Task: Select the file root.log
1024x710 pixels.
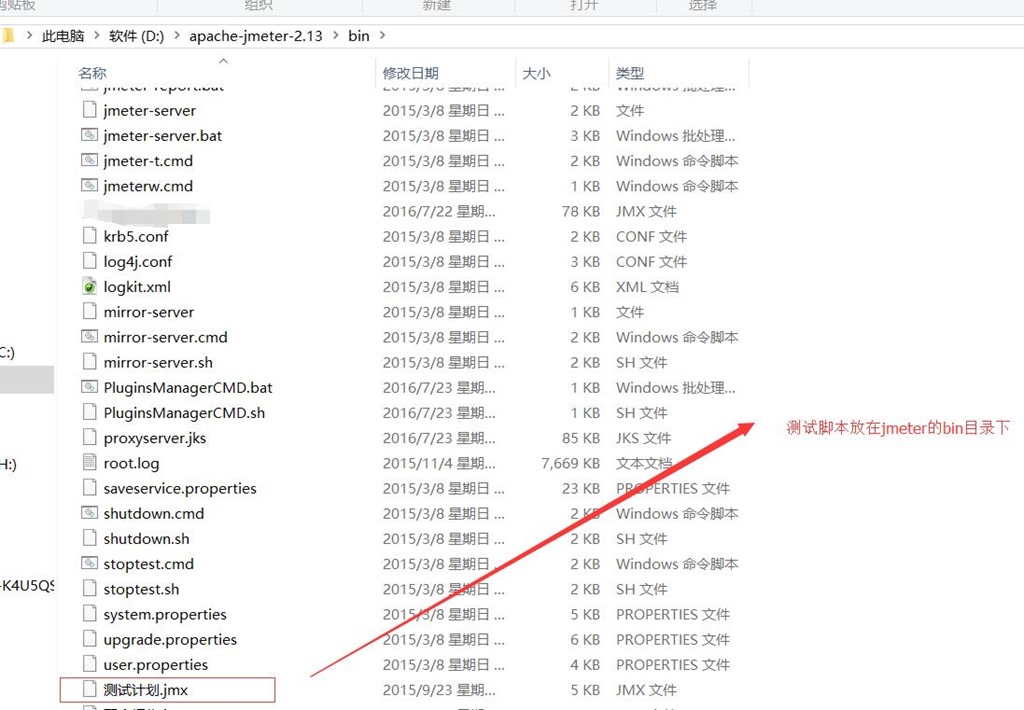Action: [131, 463]
